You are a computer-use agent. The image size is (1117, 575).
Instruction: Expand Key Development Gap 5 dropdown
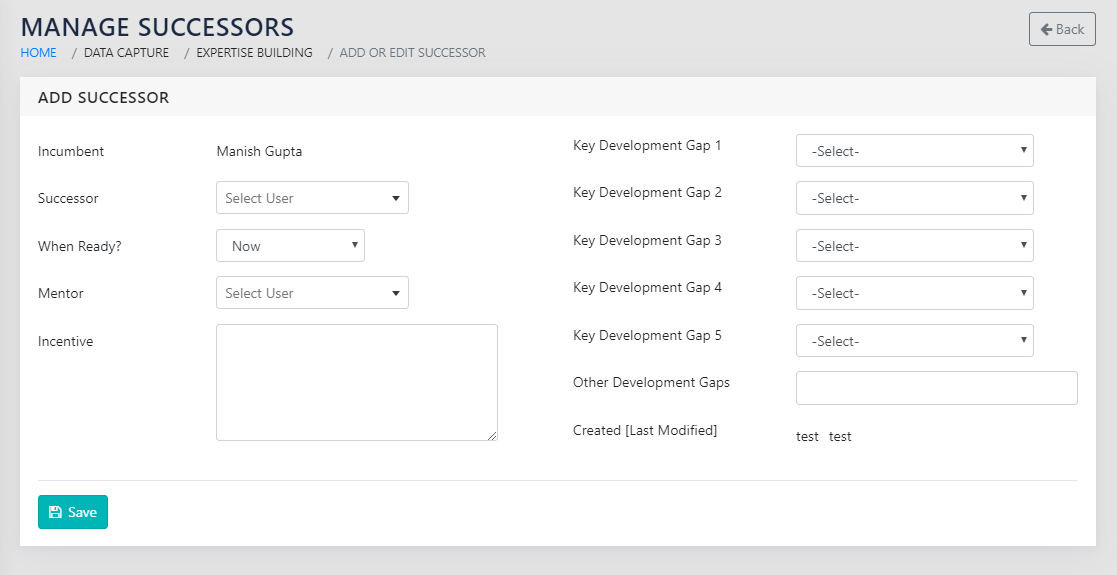(914, 341)
